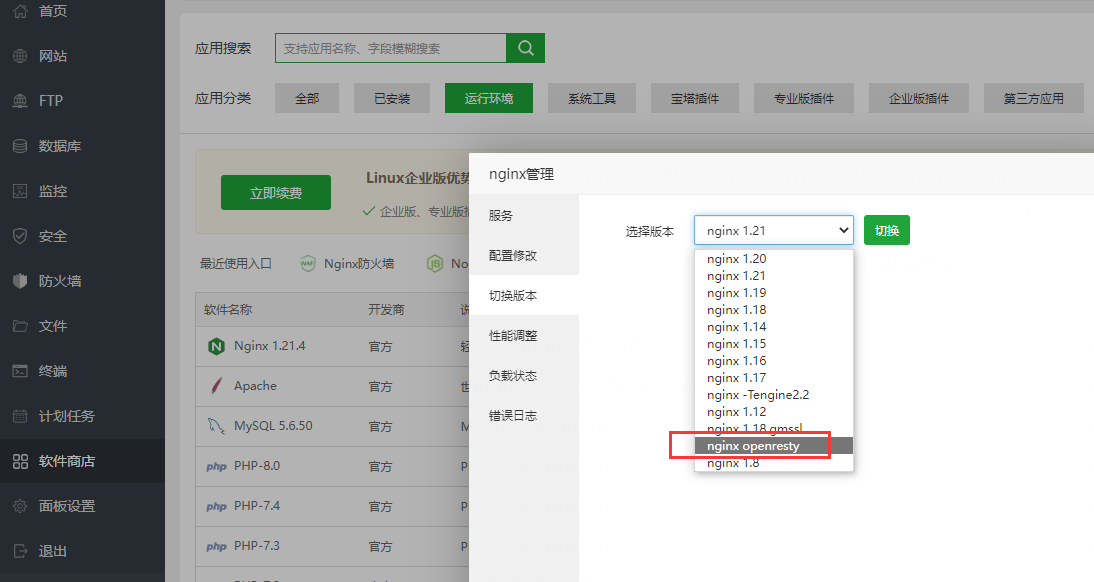
Task: Click the FTP globe icon in sidebar
Action: click(20, 100)
